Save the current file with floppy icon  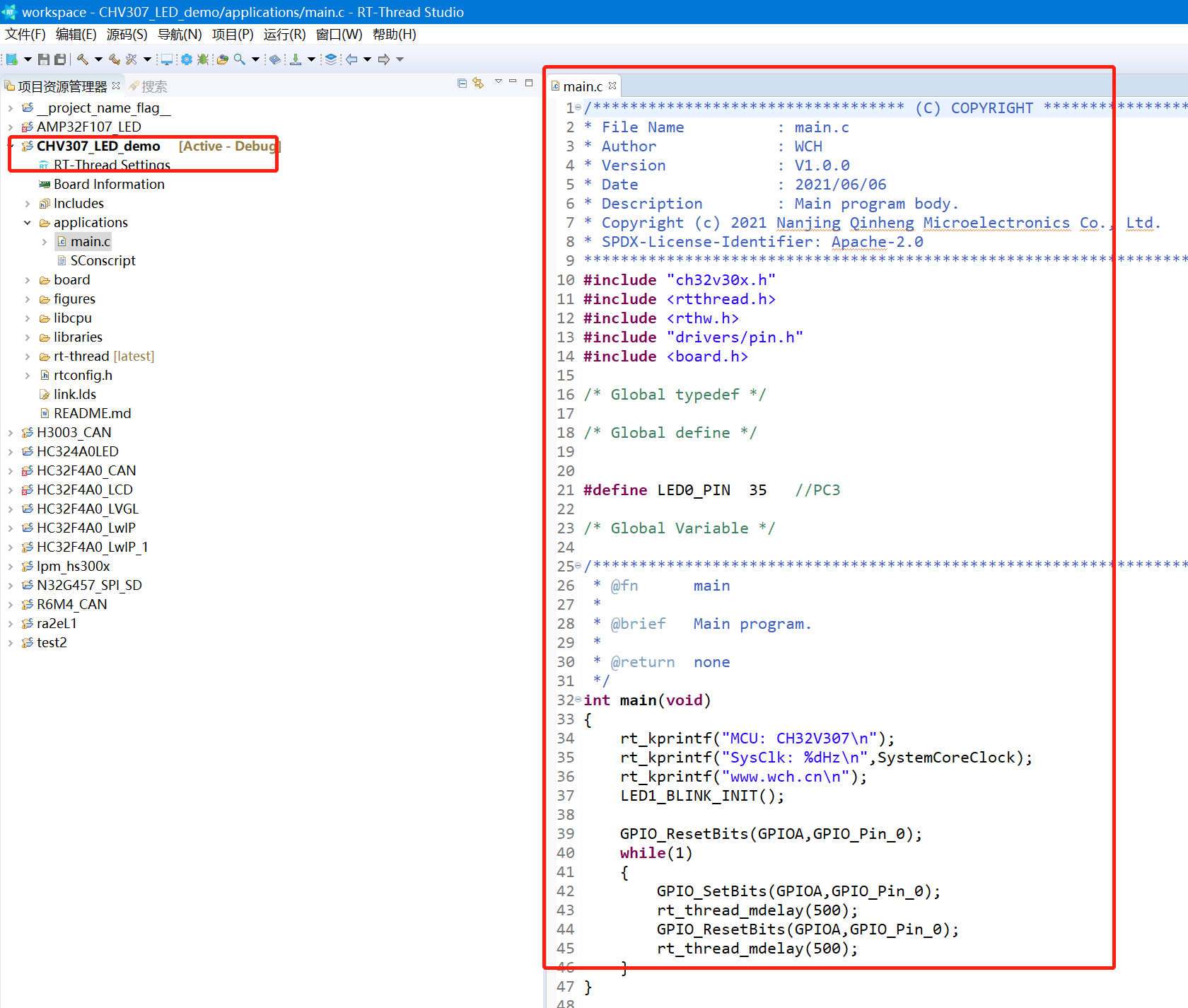pos(44,59)
